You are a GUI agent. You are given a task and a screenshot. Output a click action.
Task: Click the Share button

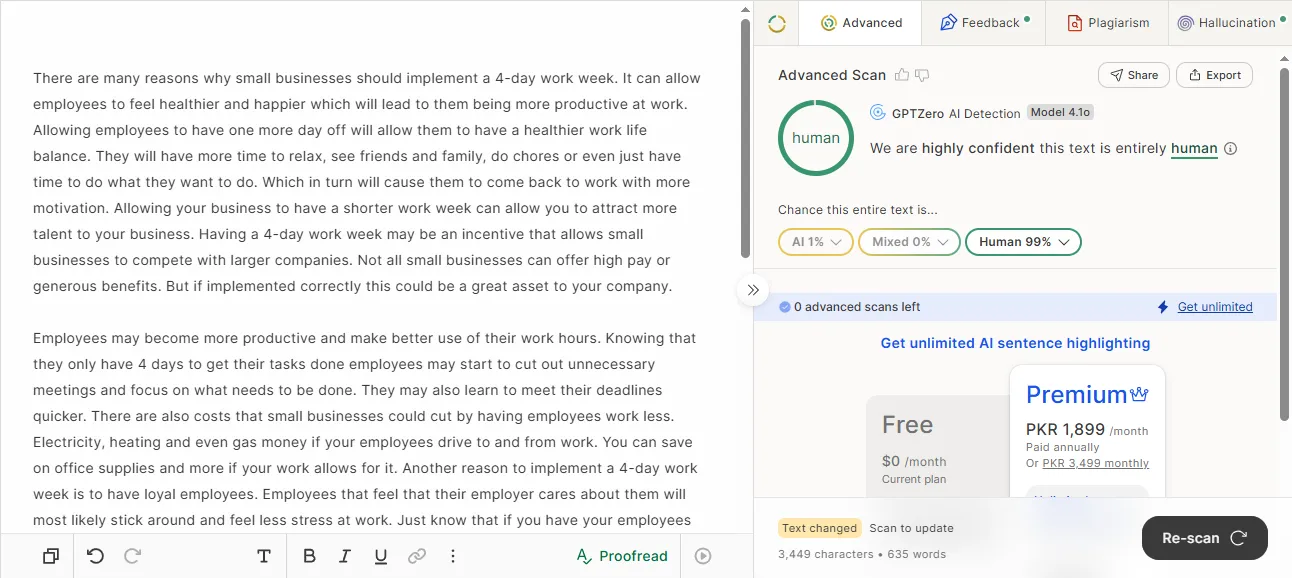tap(1133, 75)
